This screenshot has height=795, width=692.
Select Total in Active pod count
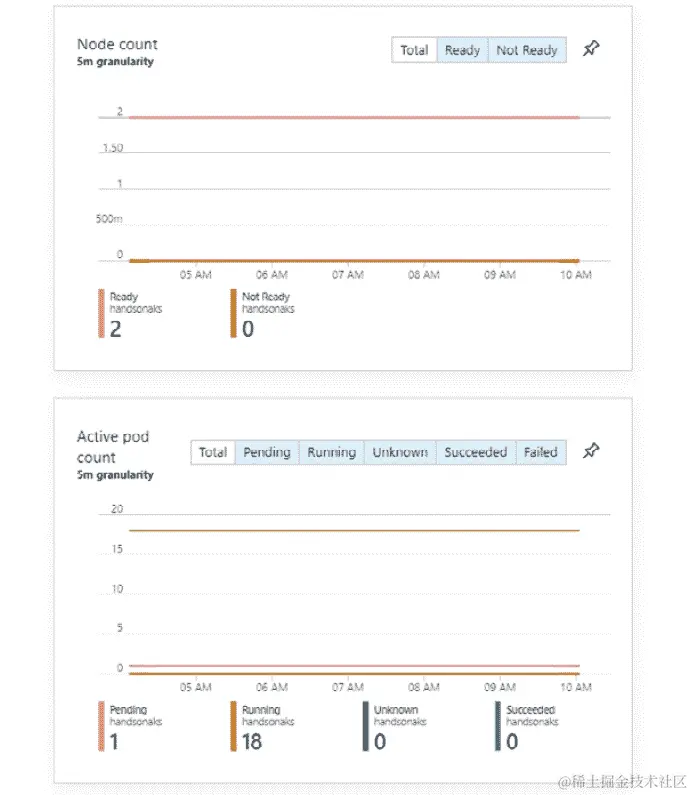click(213, 452)
